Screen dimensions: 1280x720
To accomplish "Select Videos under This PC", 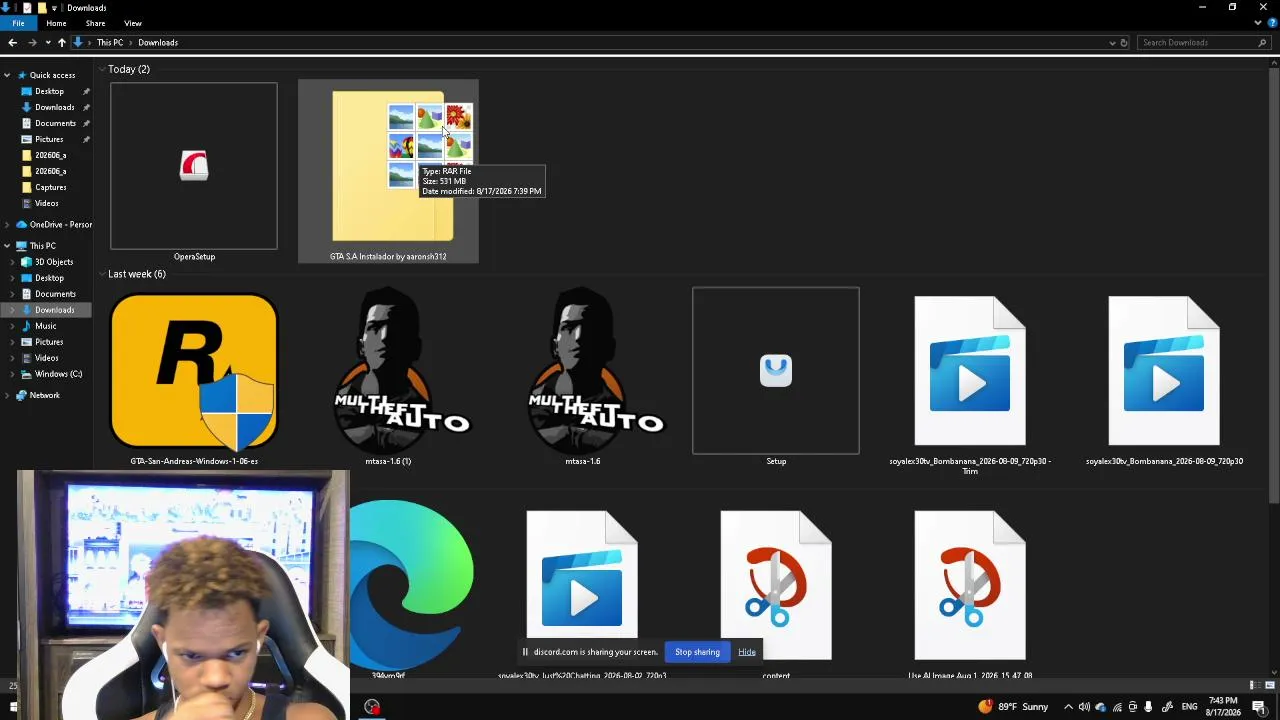I will (x=46, y=358).
